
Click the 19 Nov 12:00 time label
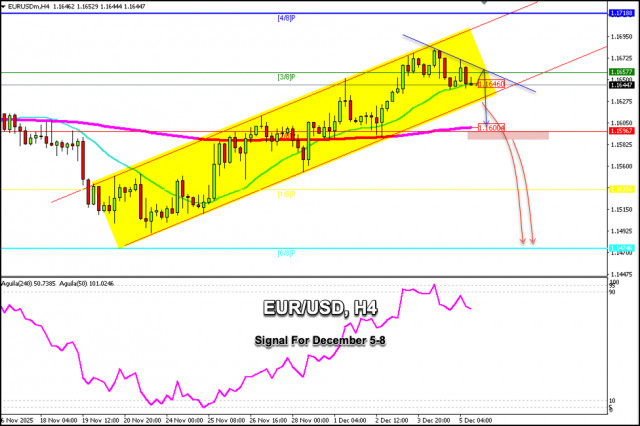[100, 420]
